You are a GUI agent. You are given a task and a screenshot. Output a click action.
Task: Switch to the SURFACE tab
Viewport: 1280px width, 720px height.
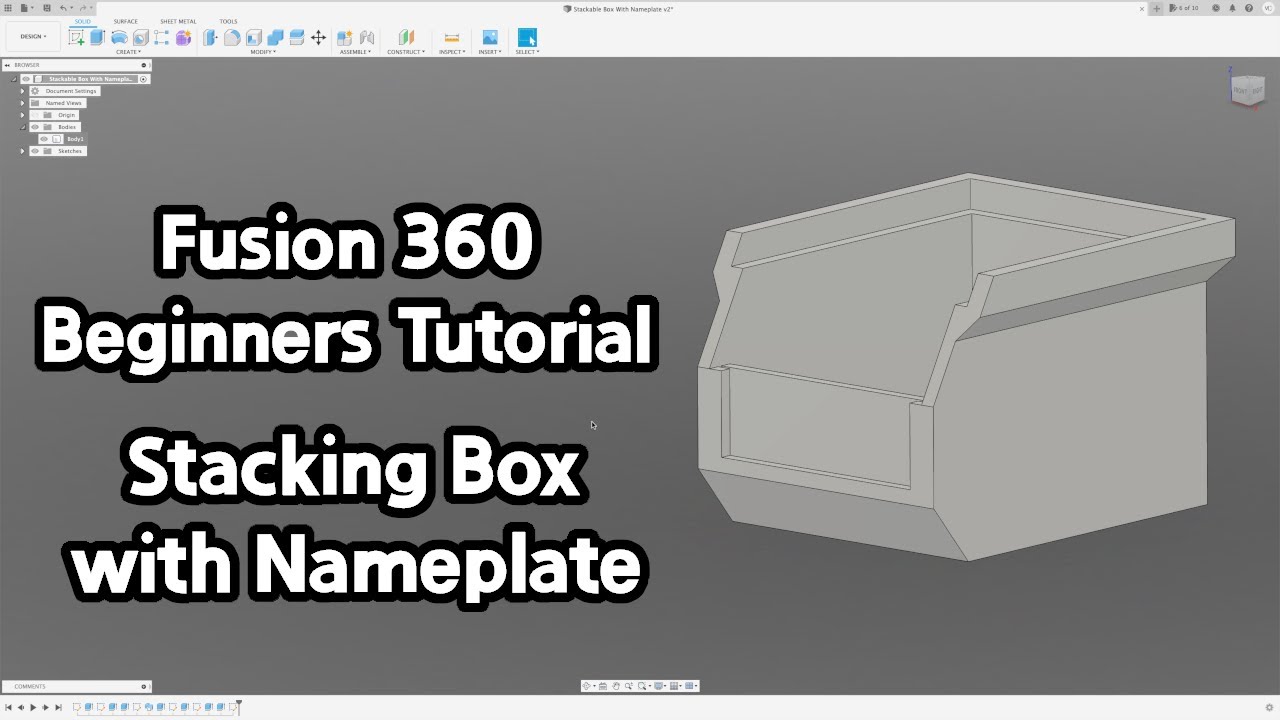126,21
